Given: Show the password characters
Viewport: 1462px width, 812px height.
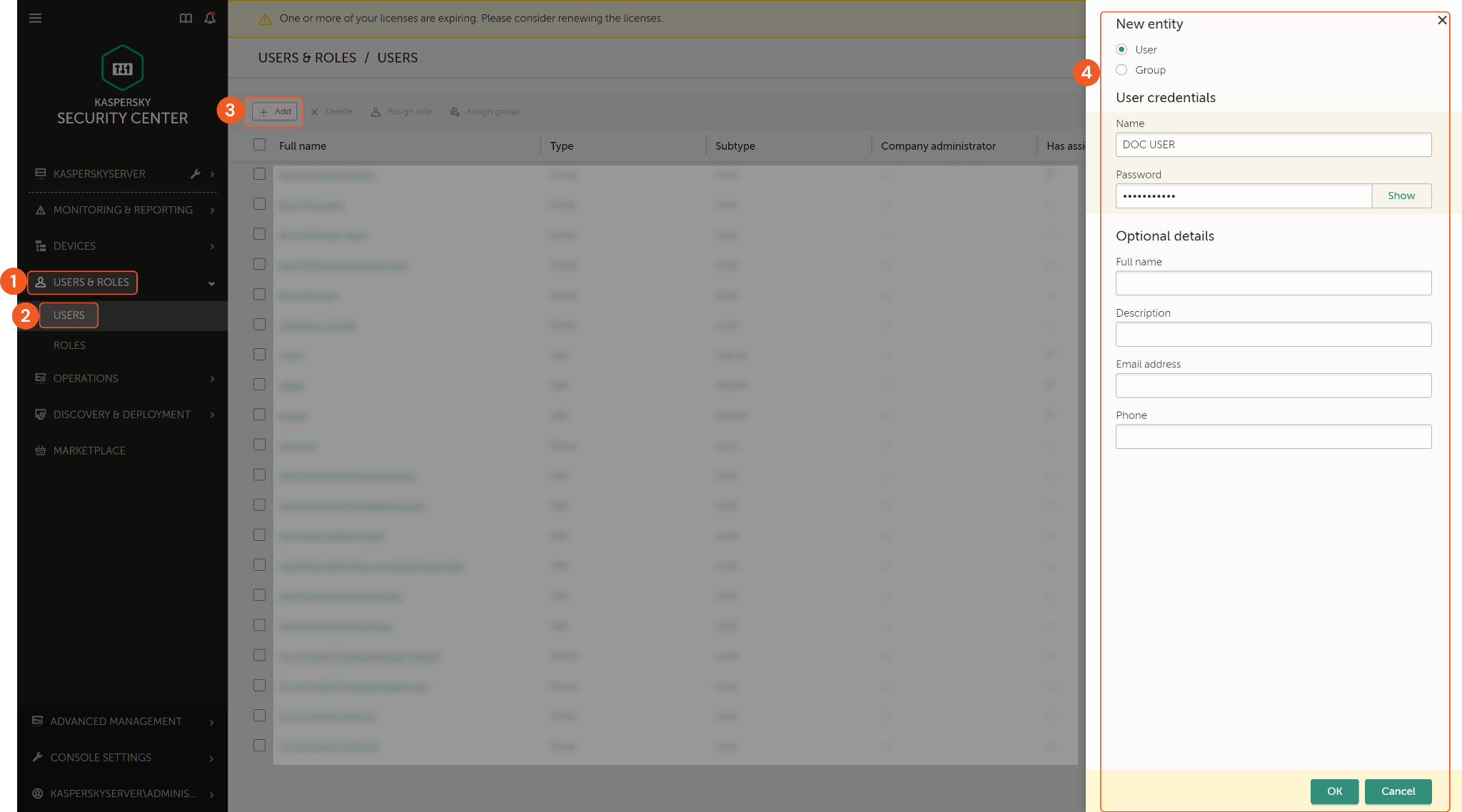Looking at the screenshot, I should tap(1401, 196).
